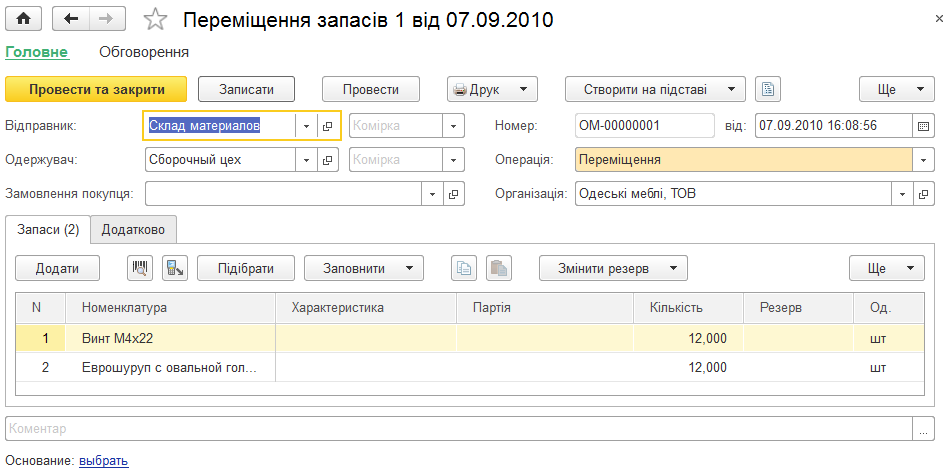This screenshot has height=475, width=945.
Task: Click the Записати button
Action: tap(246, 89)
